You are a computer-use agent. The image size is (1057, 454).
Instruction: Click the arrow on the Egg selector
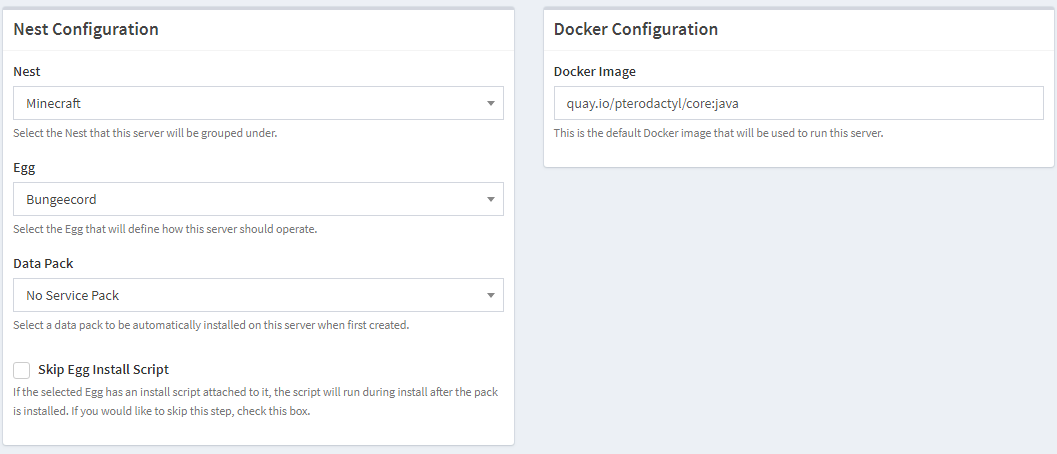tap(490, 199)
